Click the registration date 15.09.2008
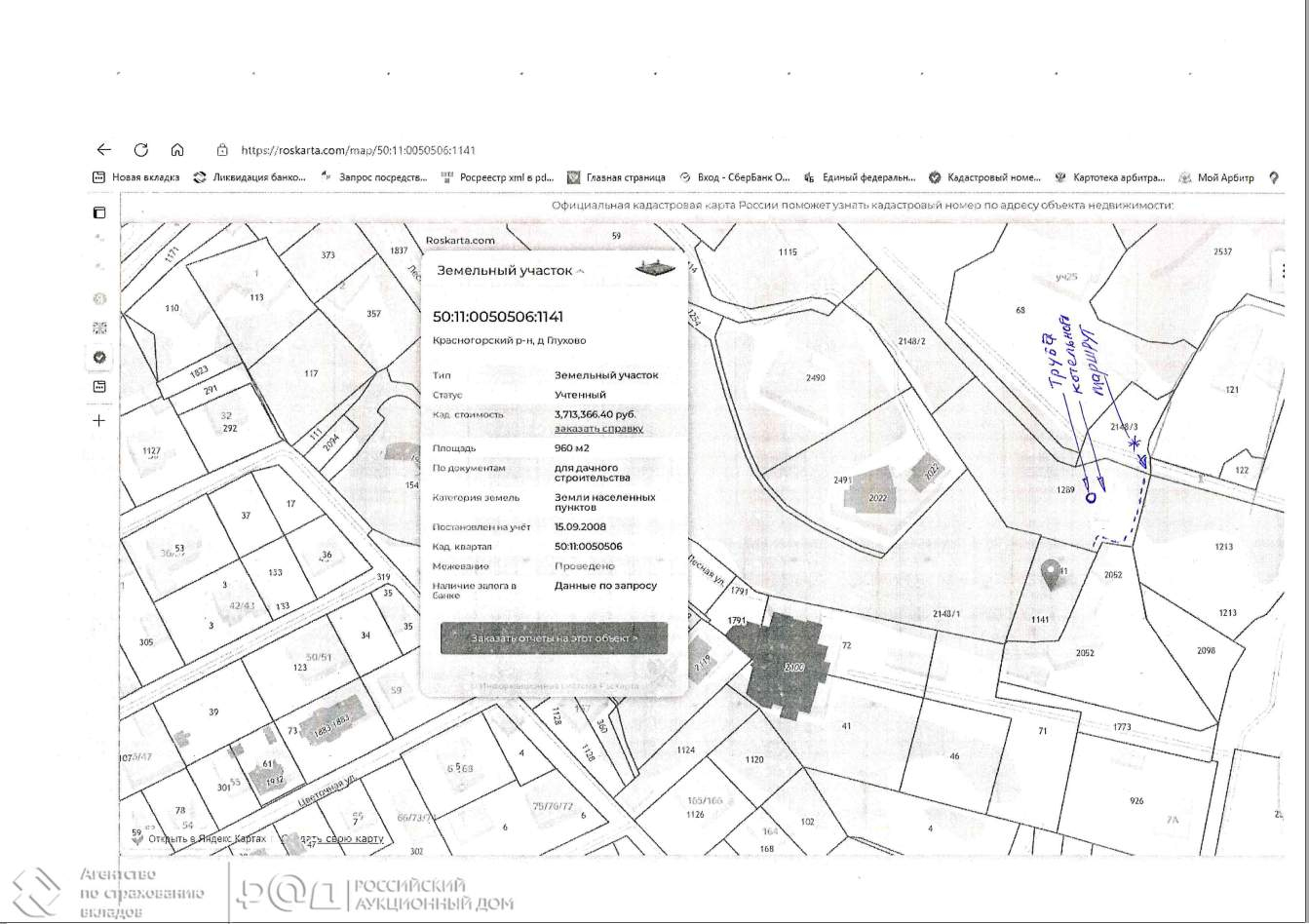The image size is (1309, 924). click(581, 527)
